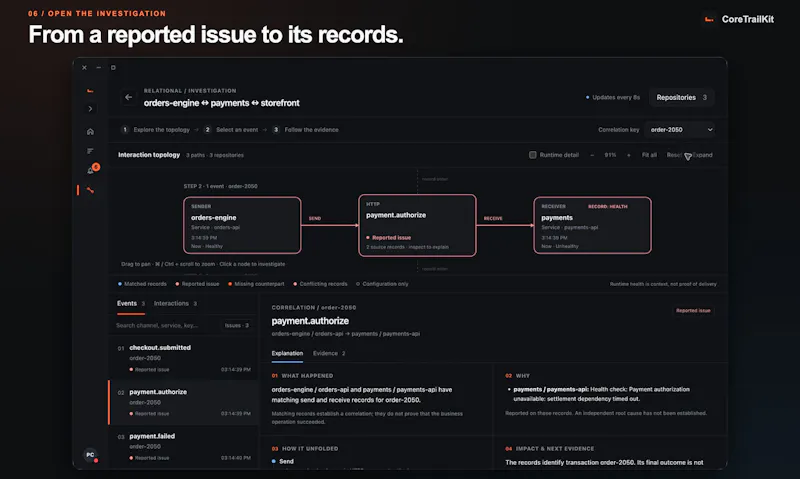Click the CoreTrailKit brand logo at top right
800x479 pixels.
point(739,19)
